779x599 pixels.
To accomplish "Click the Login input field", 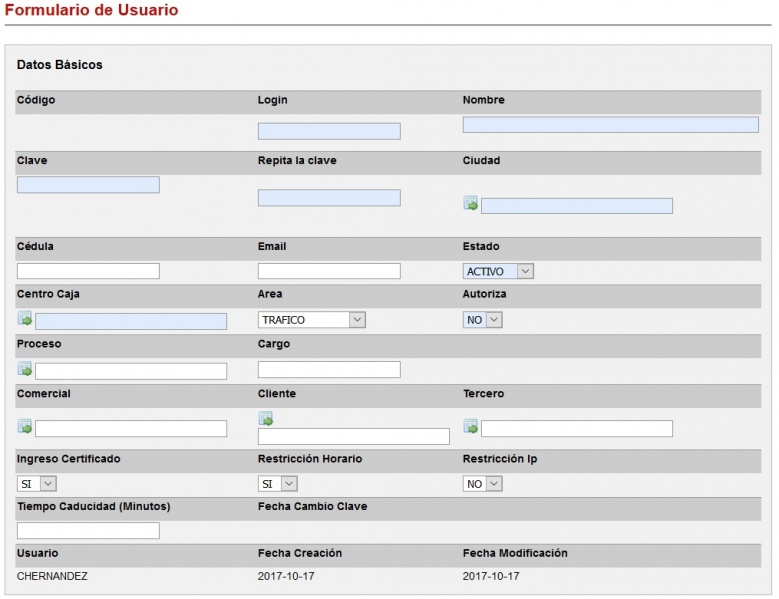I will 329,131.
